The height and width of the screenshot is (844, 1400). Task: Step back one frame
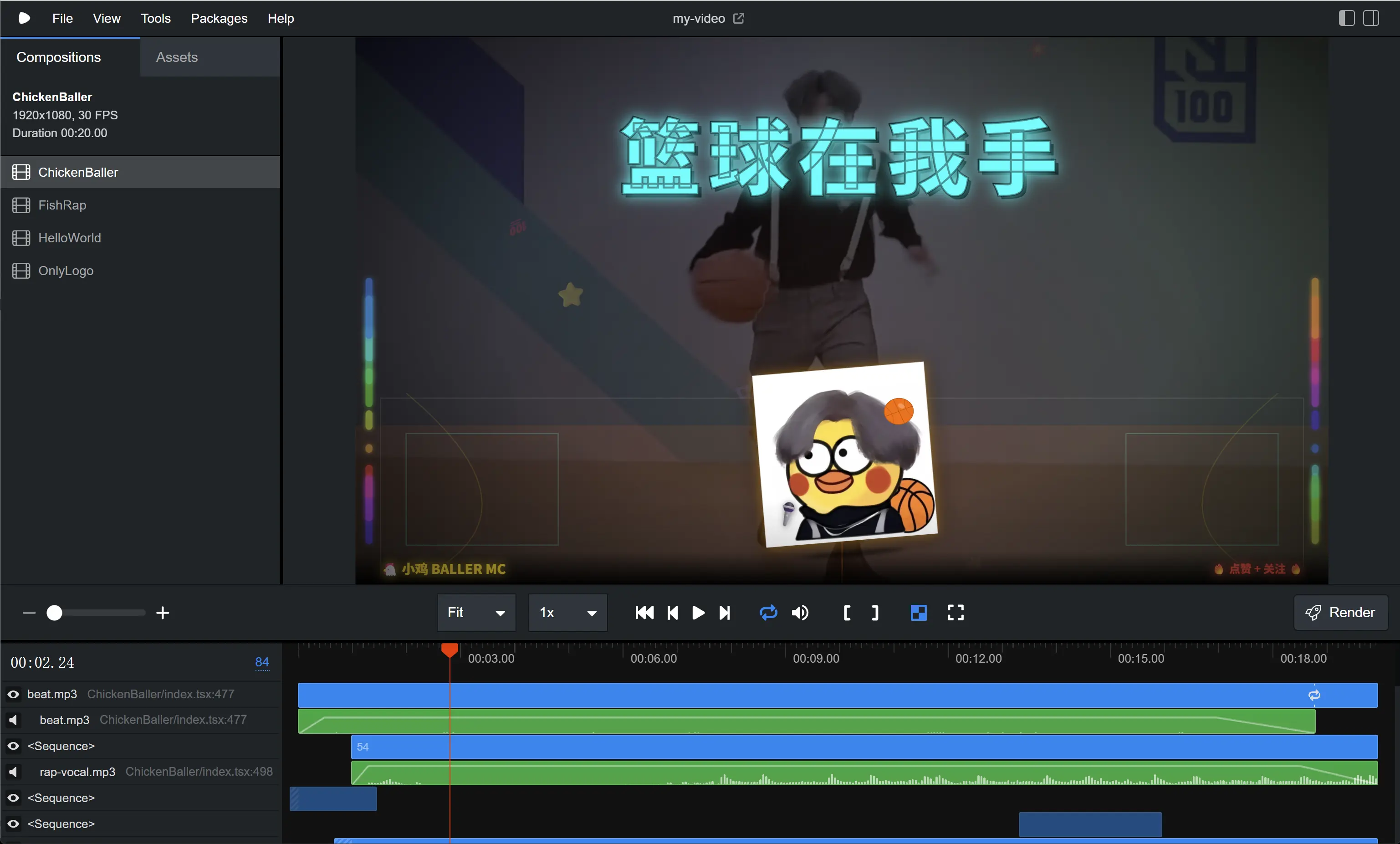(x=672, y=613)
